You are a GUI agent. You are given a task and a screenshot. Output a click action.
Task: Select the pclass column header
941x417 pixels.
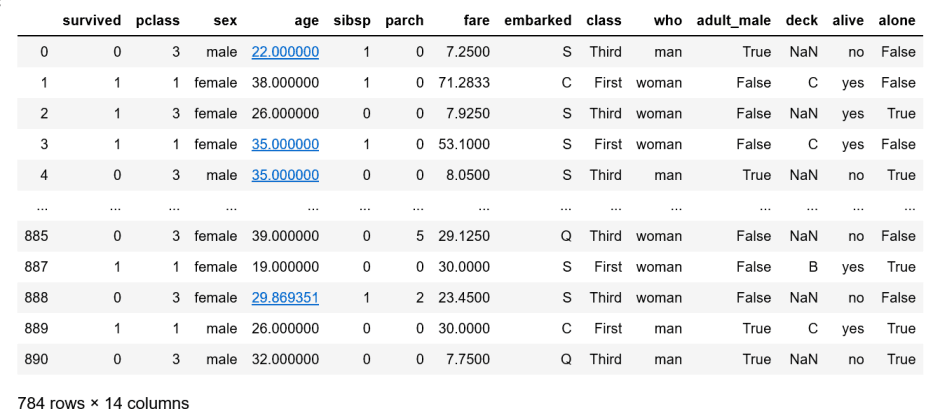[159, 20]
